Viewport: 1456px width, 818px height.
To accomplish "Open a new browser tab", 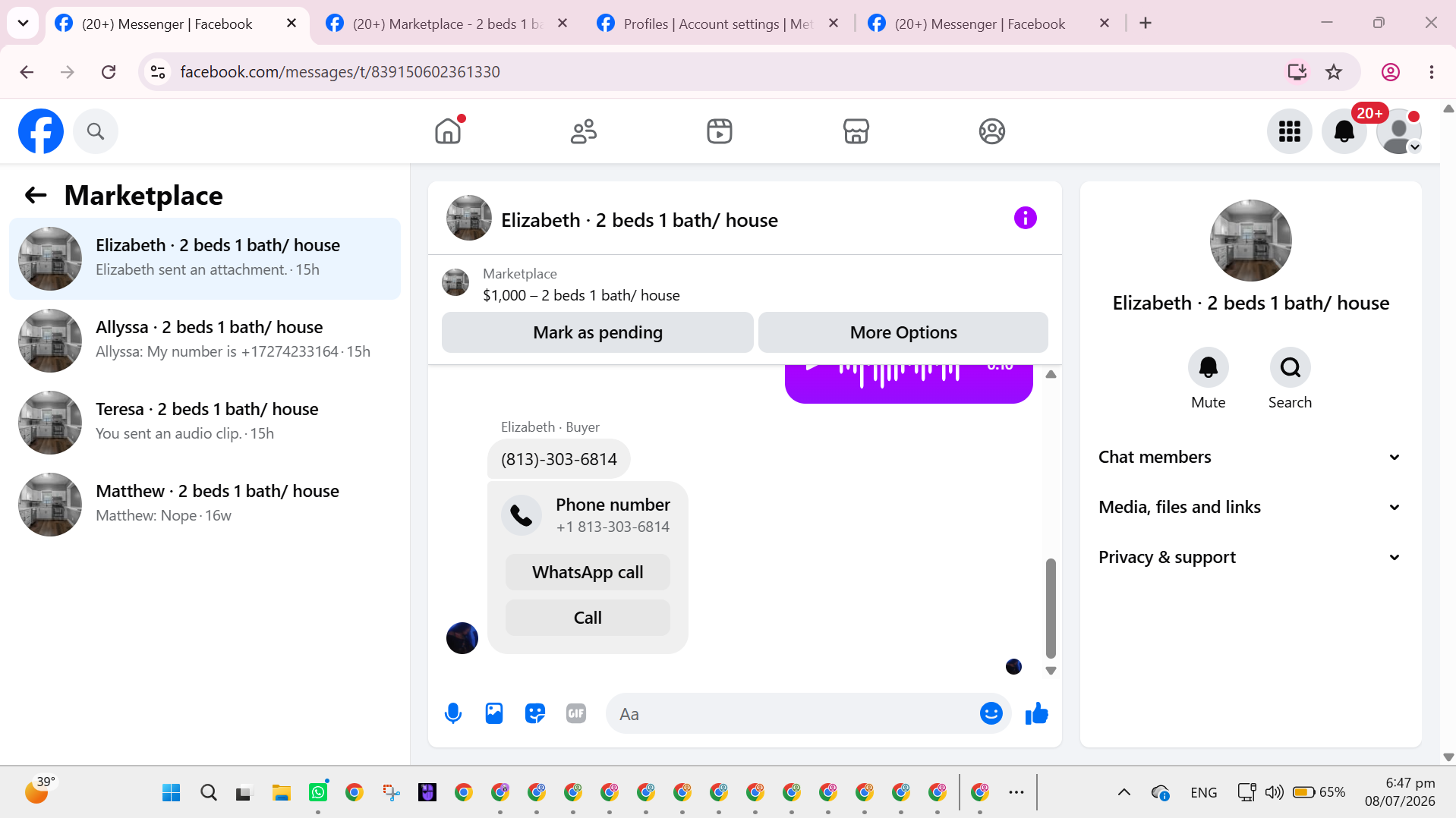I will [1146, 24].
